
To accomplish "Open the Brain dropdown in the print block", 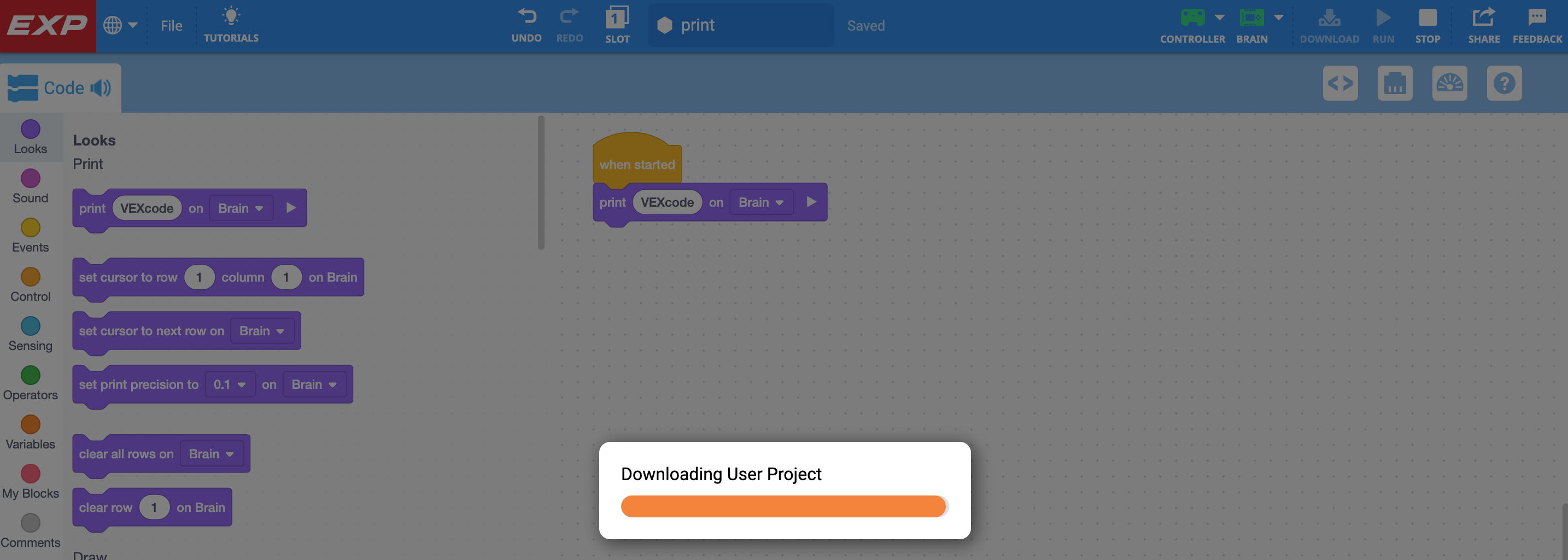I will (761, 202).
